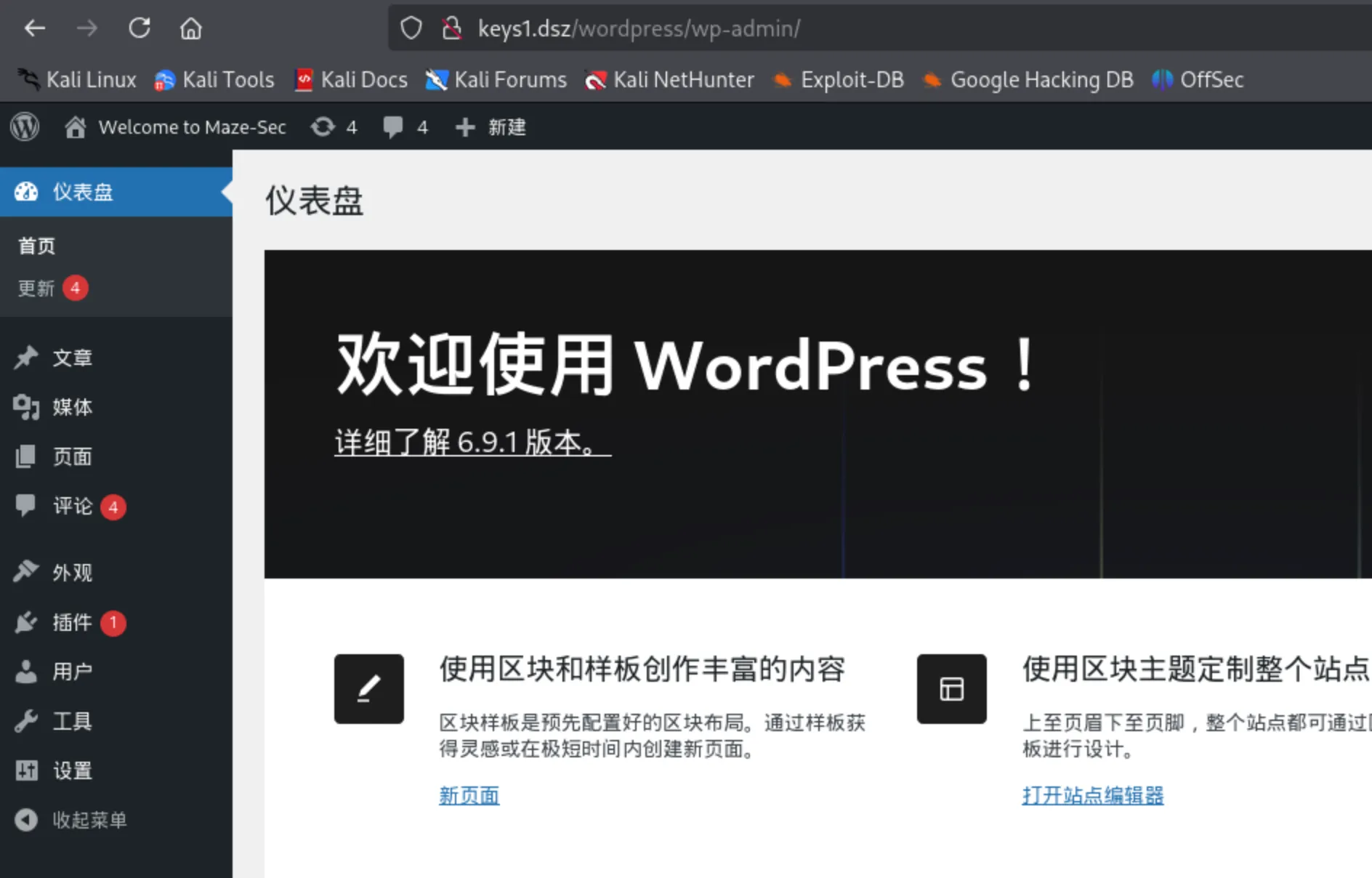Click the paintbrush icon for 外观

pos(26,572)
